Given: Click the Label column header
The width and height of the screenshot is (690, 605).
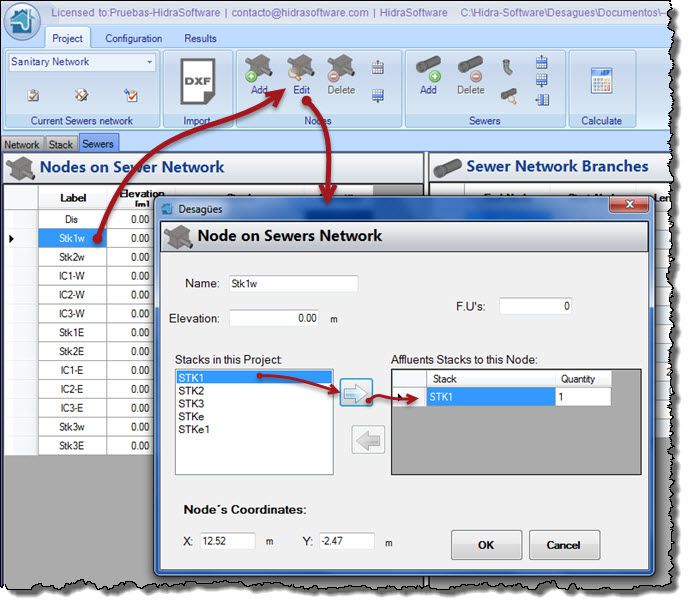Looking at the screenshot, I should pos(73,198).
